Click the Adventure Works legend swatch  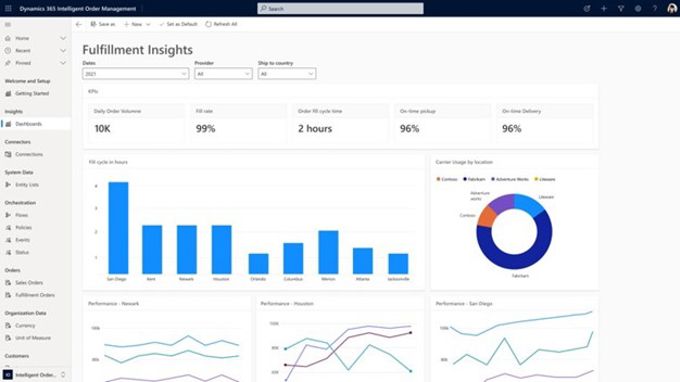point(493,179)
